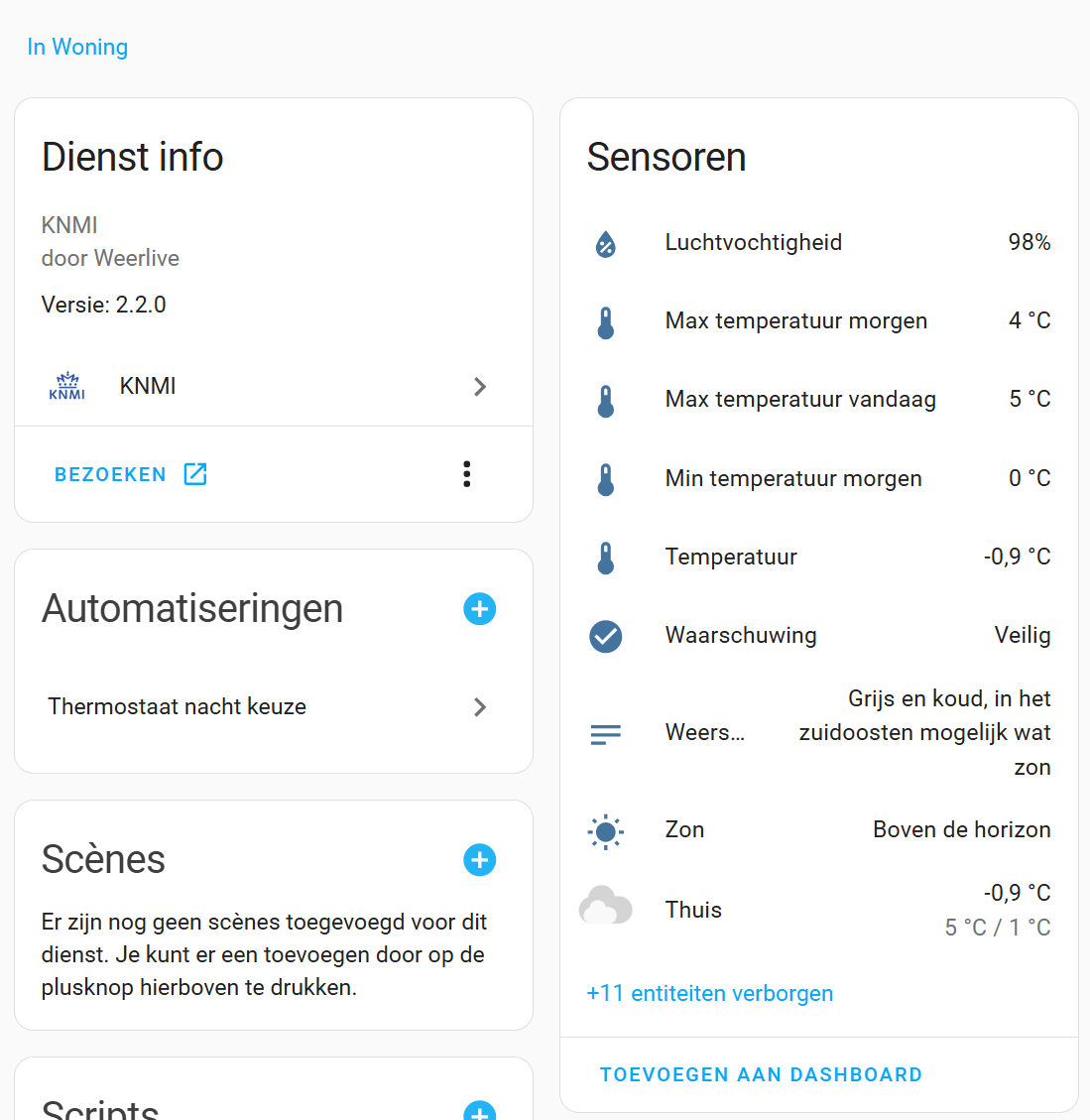Viewport: 1090px width, 1120px height.
Task: Click the Max temperatuur morgen thermometer icon
Action: [x=606, y=322]
